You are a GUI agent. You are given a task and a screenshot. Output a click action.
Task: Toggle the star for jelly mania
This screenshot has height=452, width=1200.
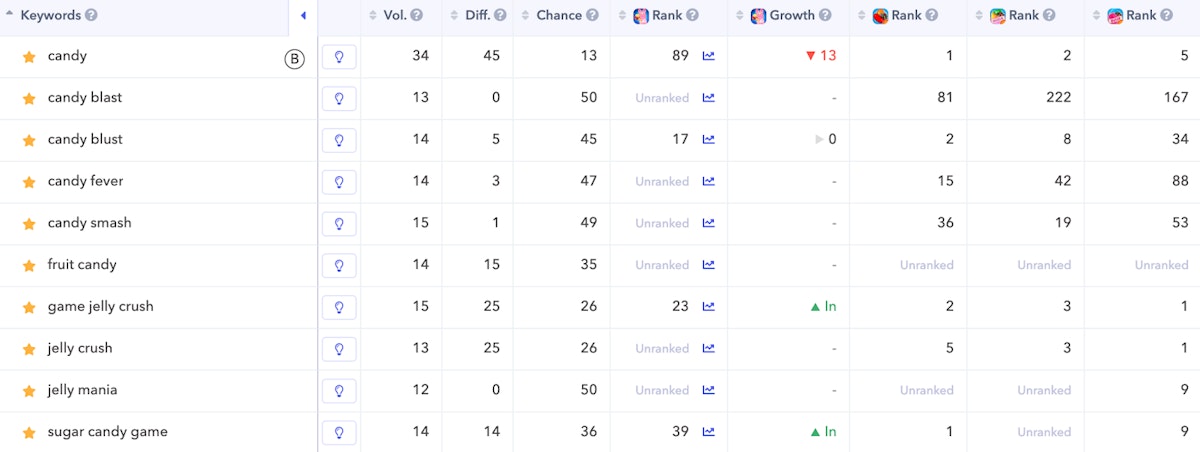click(29, 391)
